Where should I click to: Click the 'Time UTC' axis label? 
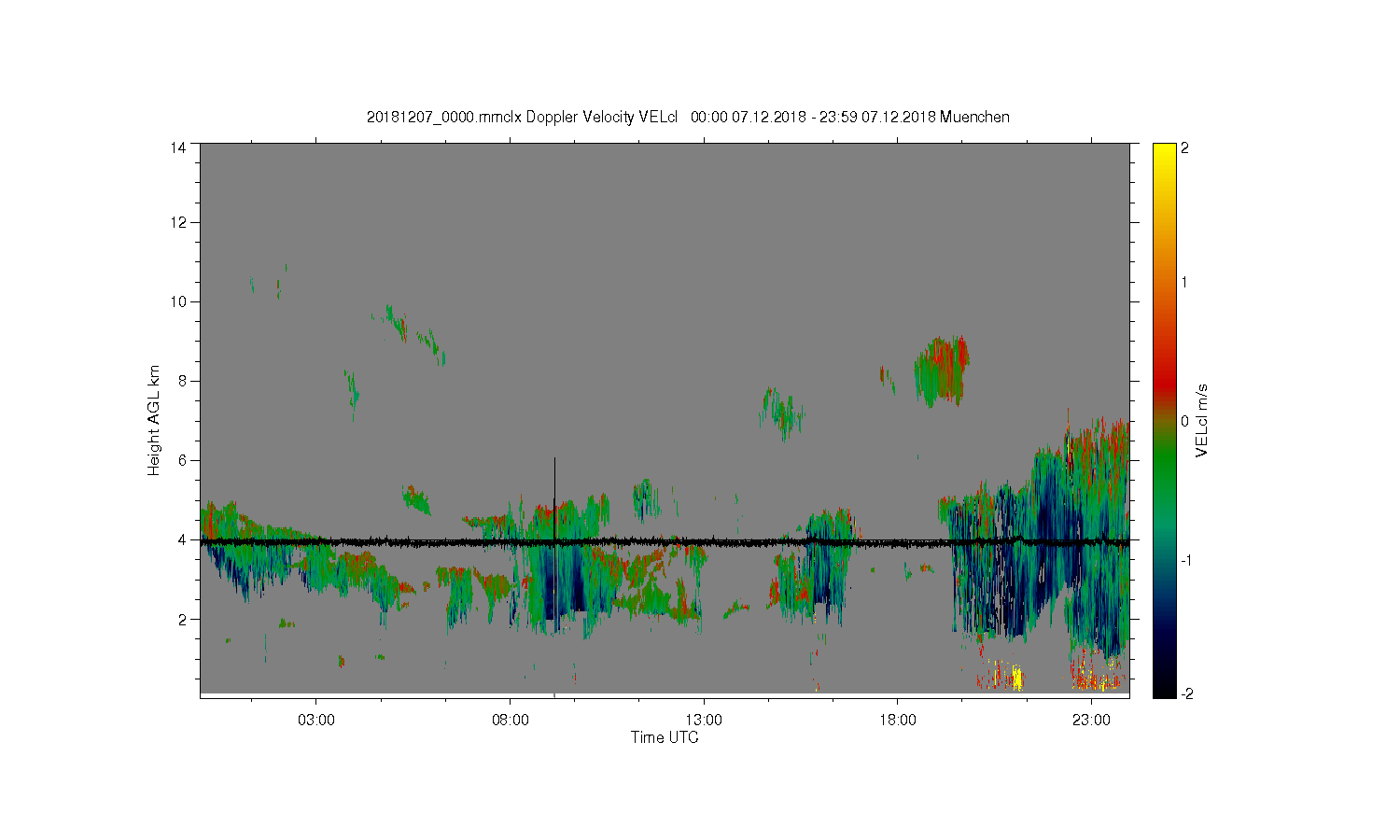point(665,737)
